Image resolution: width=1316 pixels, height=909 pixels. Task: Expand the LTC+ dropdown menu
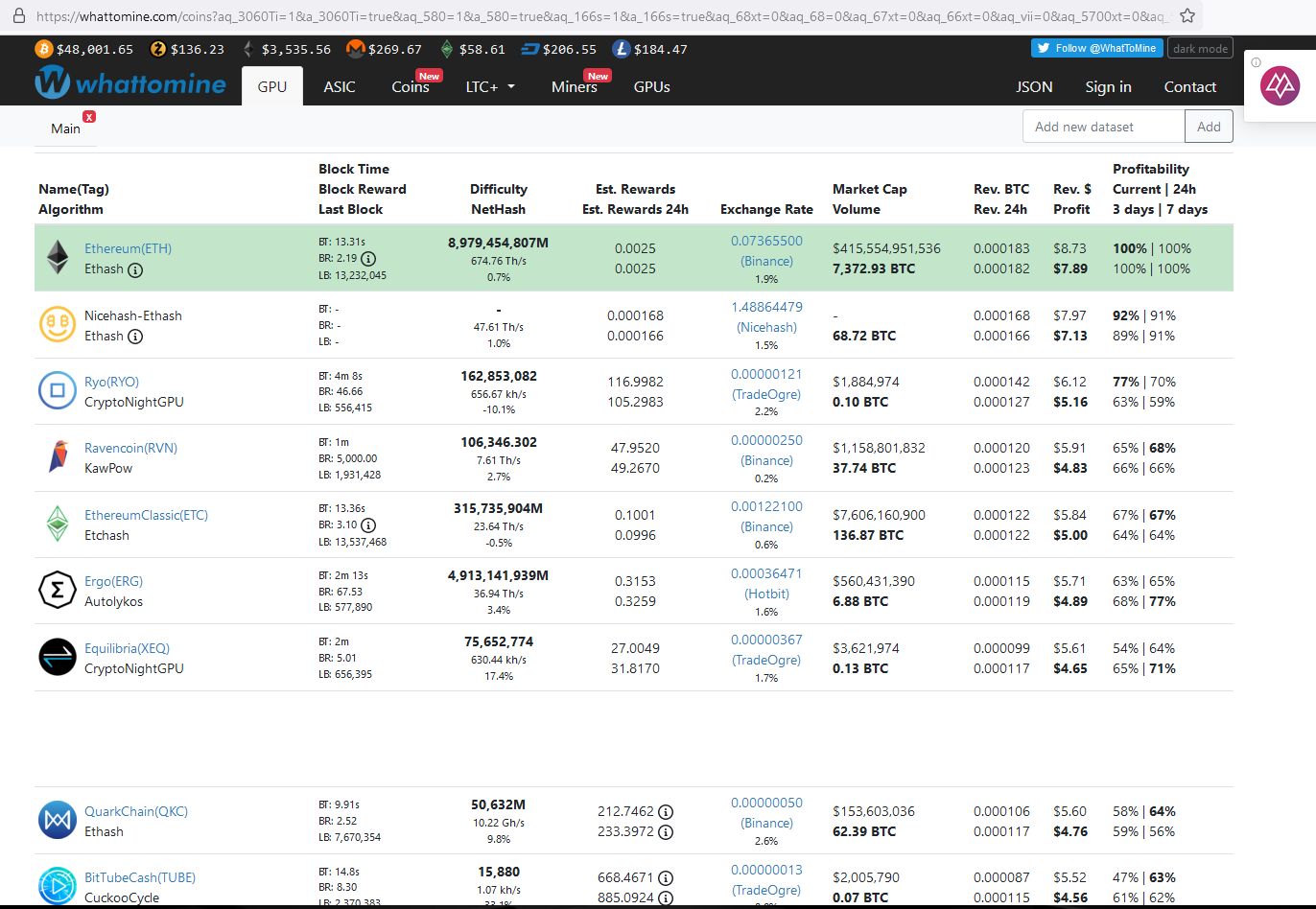pos(490,86)
